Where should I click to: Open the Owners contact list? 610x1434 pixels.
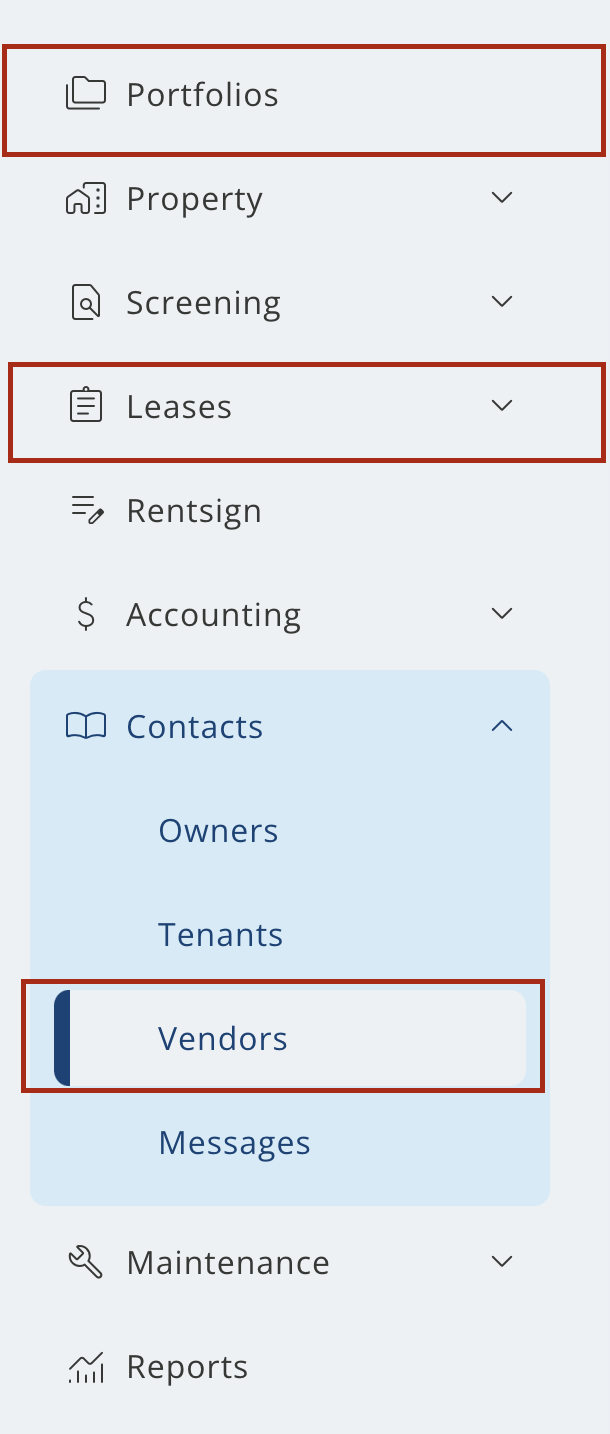coord(218,830)
